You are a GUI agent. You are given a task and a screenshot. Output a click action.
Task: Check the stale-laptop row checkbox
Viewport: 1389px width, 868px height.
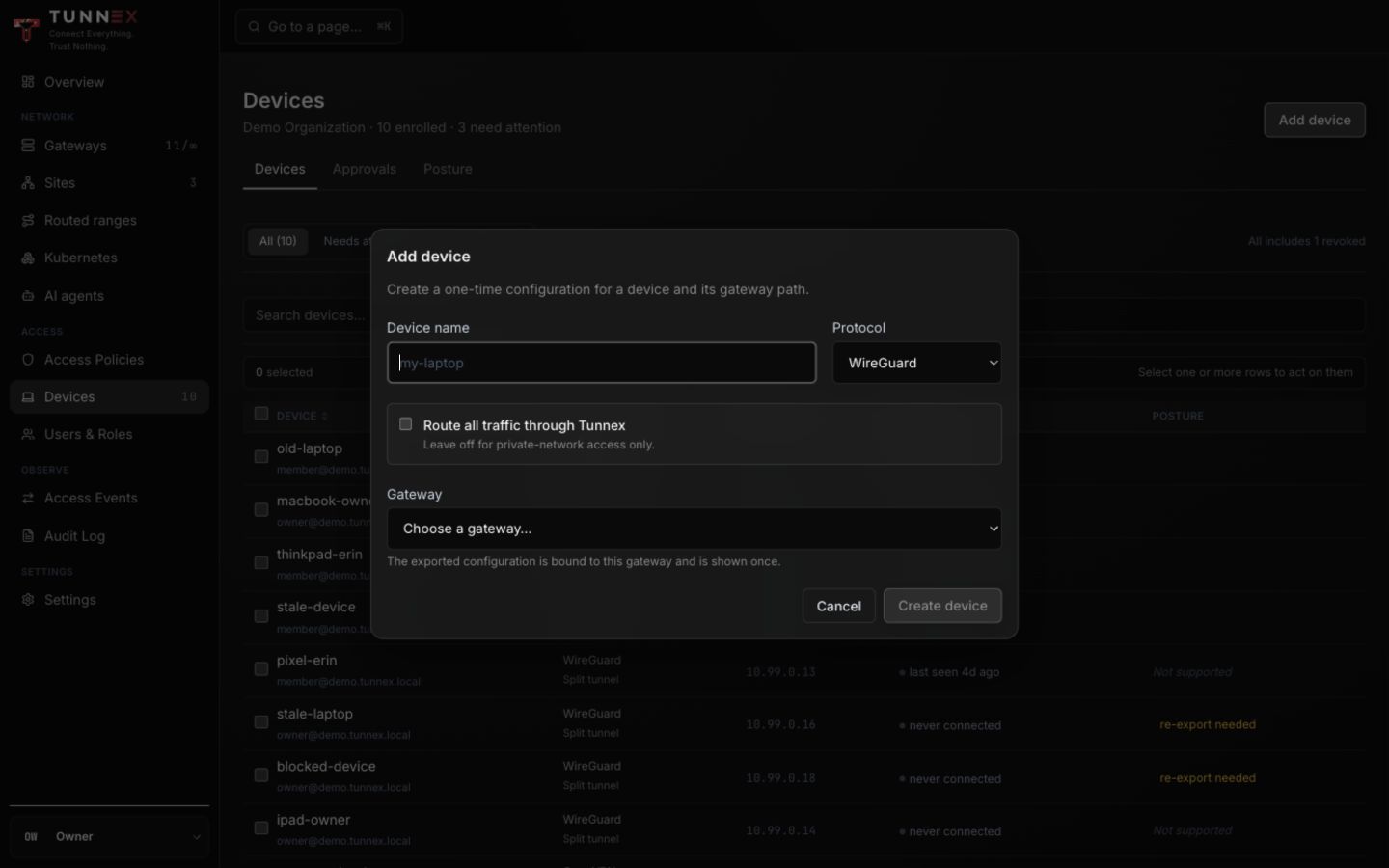[261, 721]
